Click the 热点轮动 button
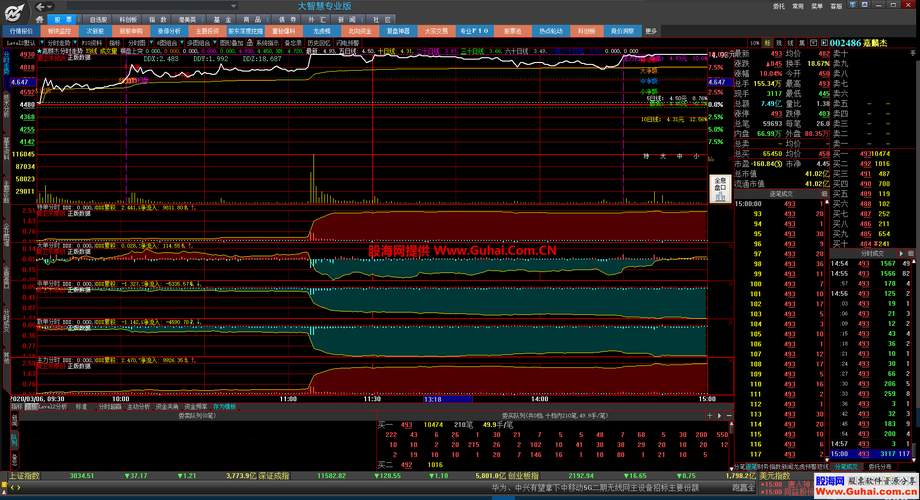920x500 pixels. click(x=550, y=31)
